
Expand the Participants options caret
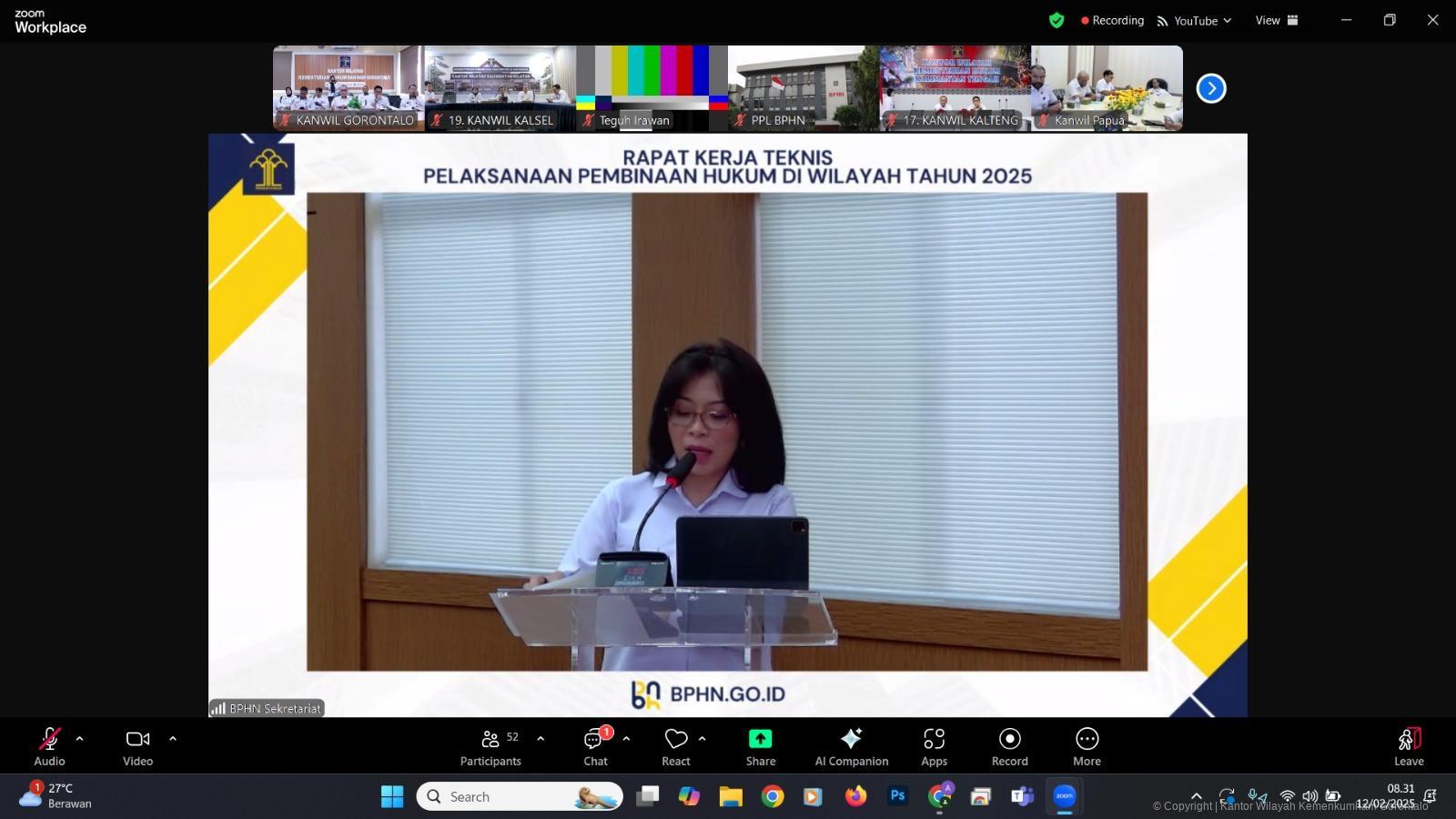click(541, 739)
